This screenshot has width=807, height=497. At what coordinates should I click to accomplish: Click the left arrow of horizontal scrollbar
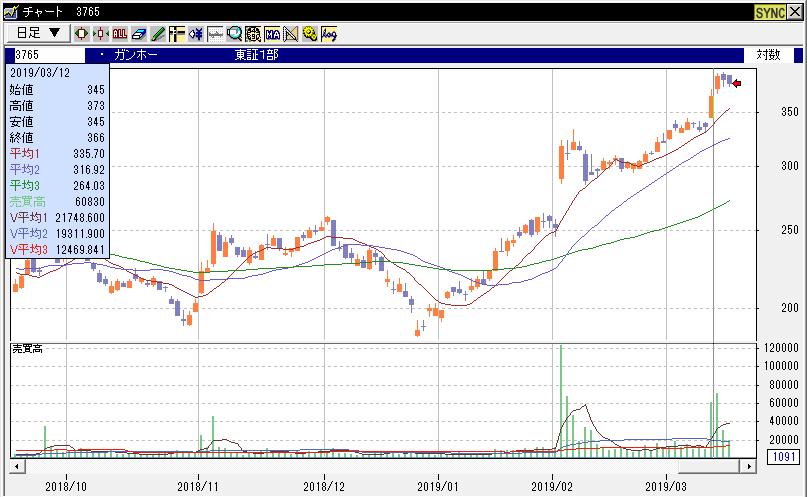pos(17,466)
